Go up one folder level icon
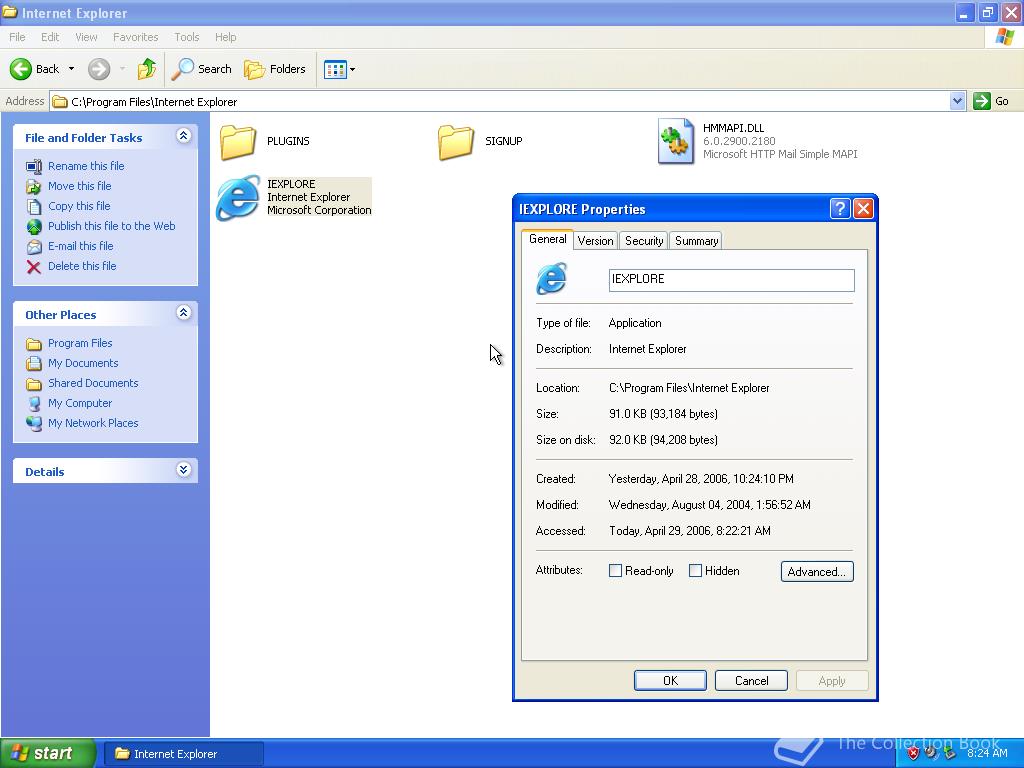1024x768 pixels. 147,69
